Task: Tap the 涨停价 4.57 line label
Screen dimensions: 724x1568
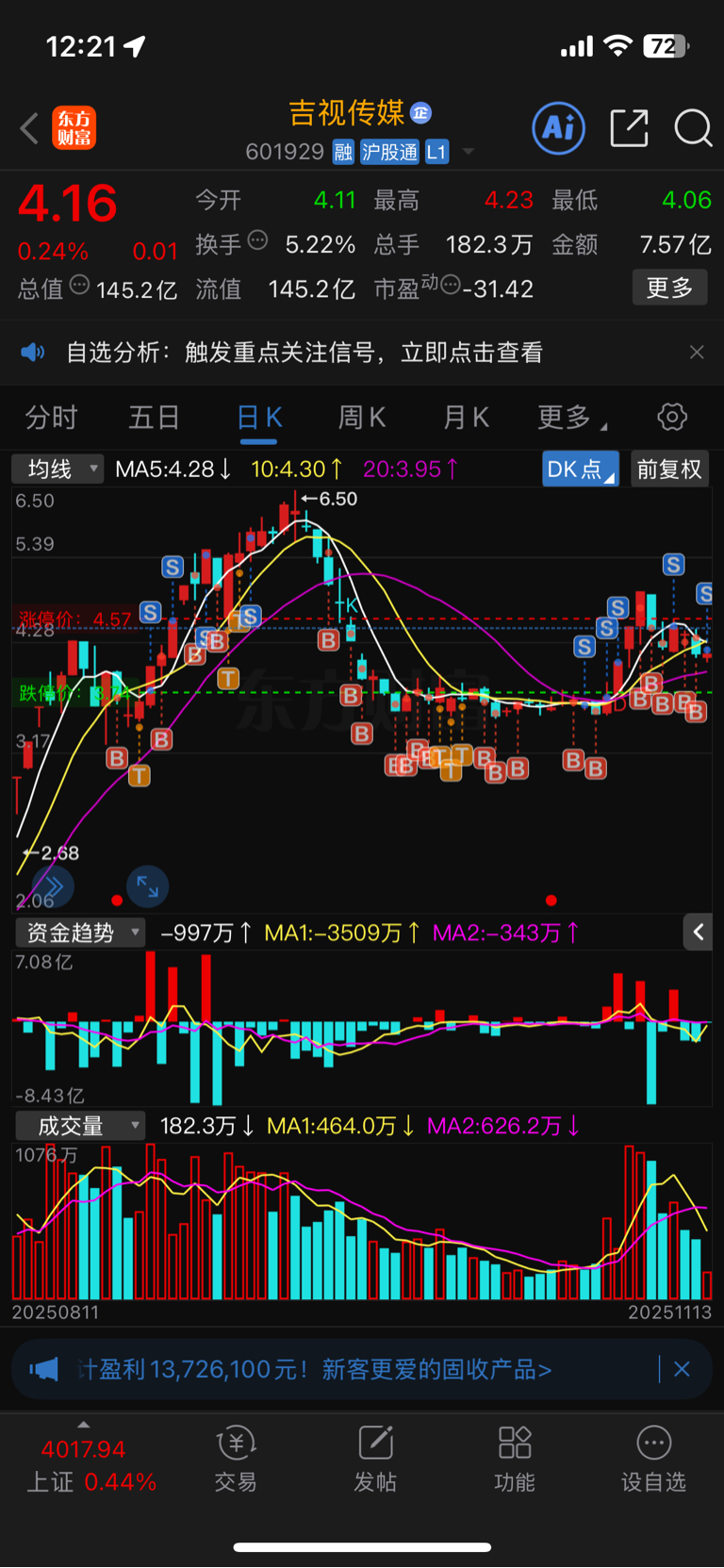Action: pyautogui.click(x=75, y=619)
